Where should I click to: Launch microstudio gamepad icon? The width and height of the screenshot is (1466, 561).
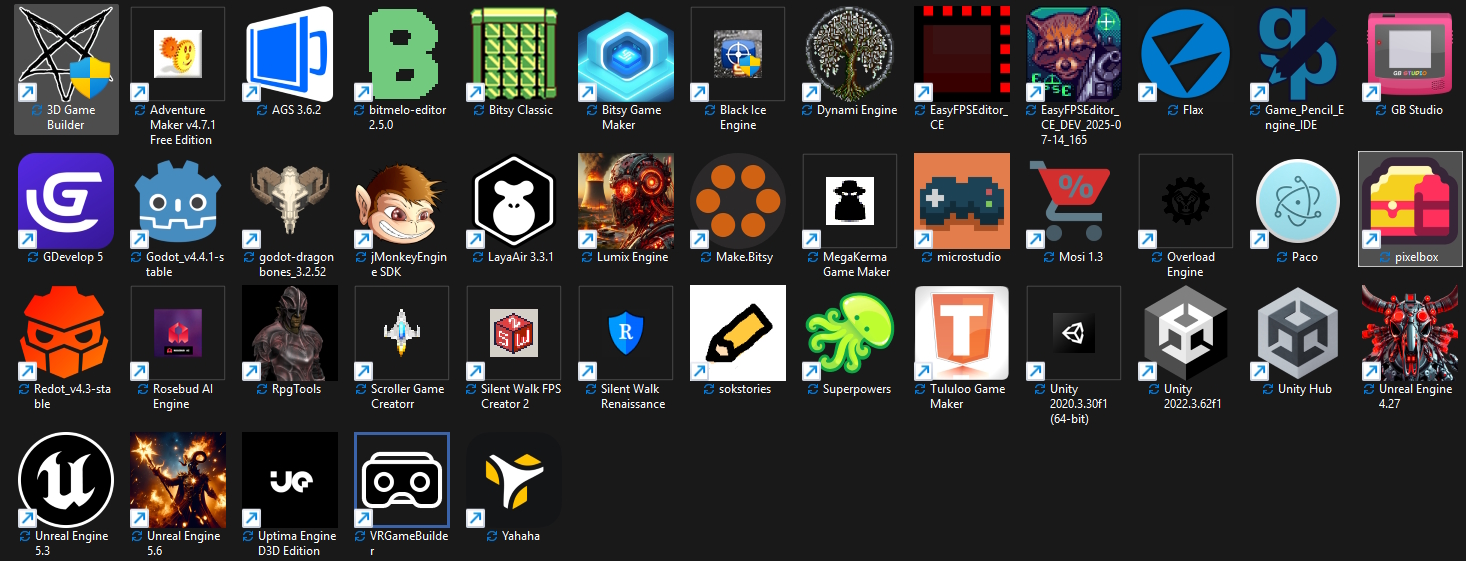(x=962, y=201)
